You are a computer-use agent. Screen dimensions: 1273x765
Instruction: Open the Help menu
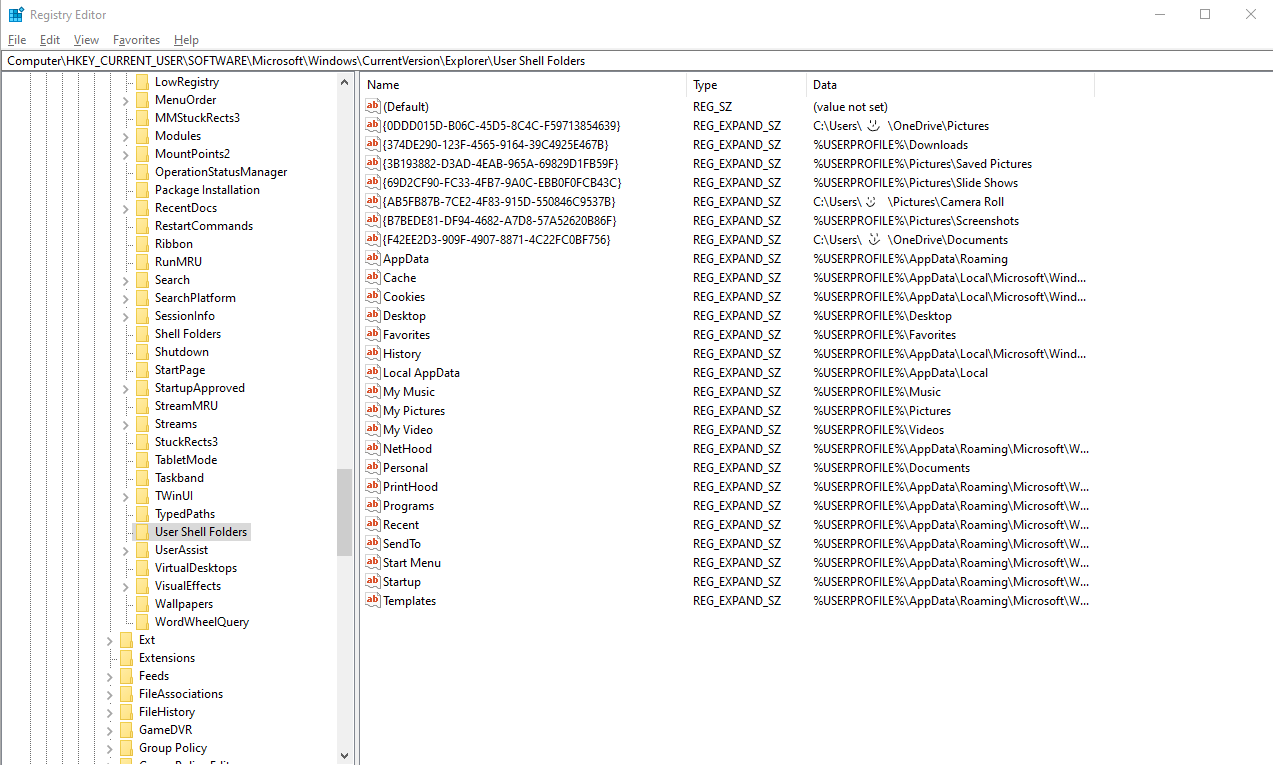pos(186,40)
